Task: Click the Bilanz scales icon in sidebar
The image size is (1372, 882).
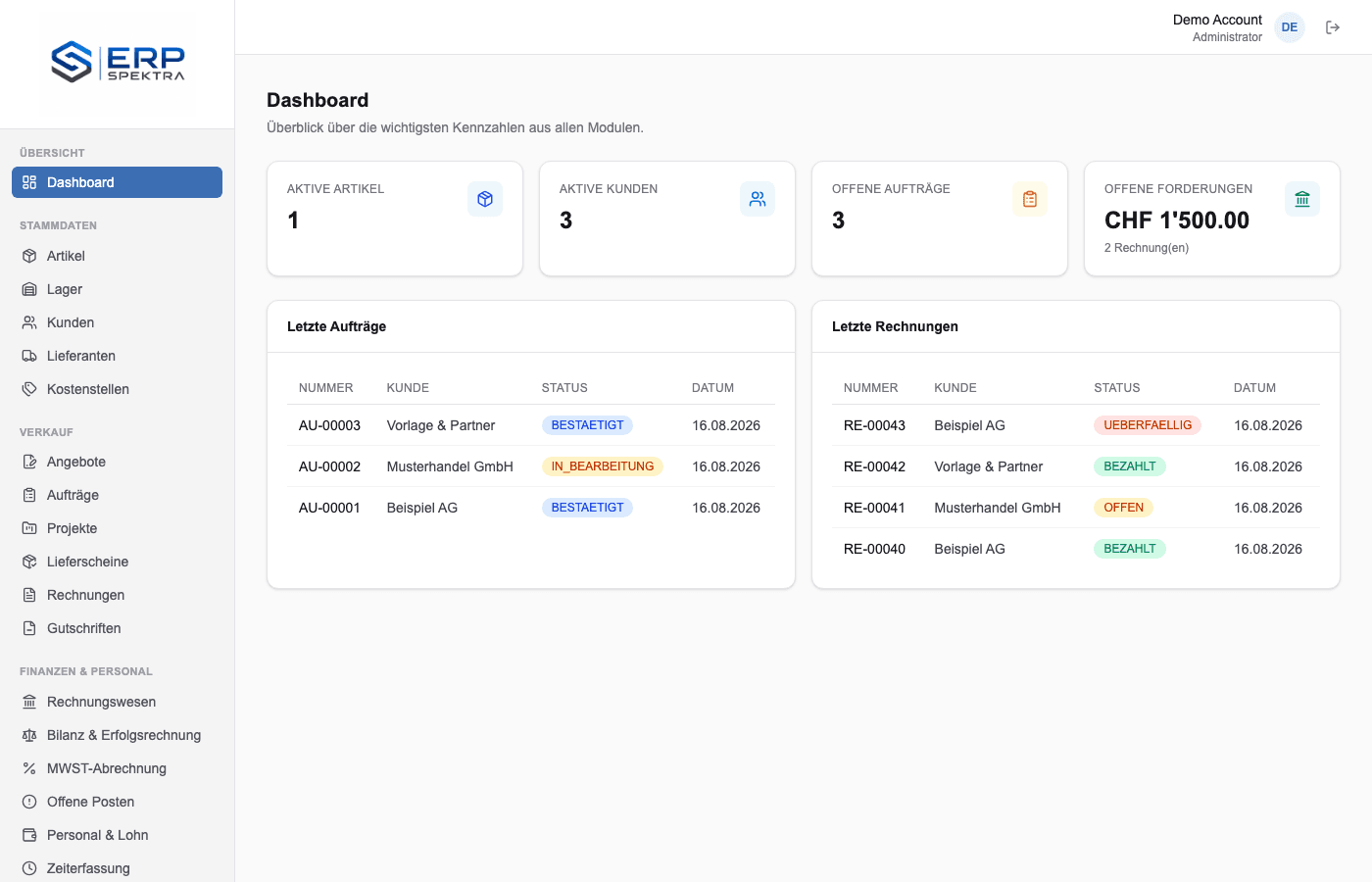Action: 29,735
